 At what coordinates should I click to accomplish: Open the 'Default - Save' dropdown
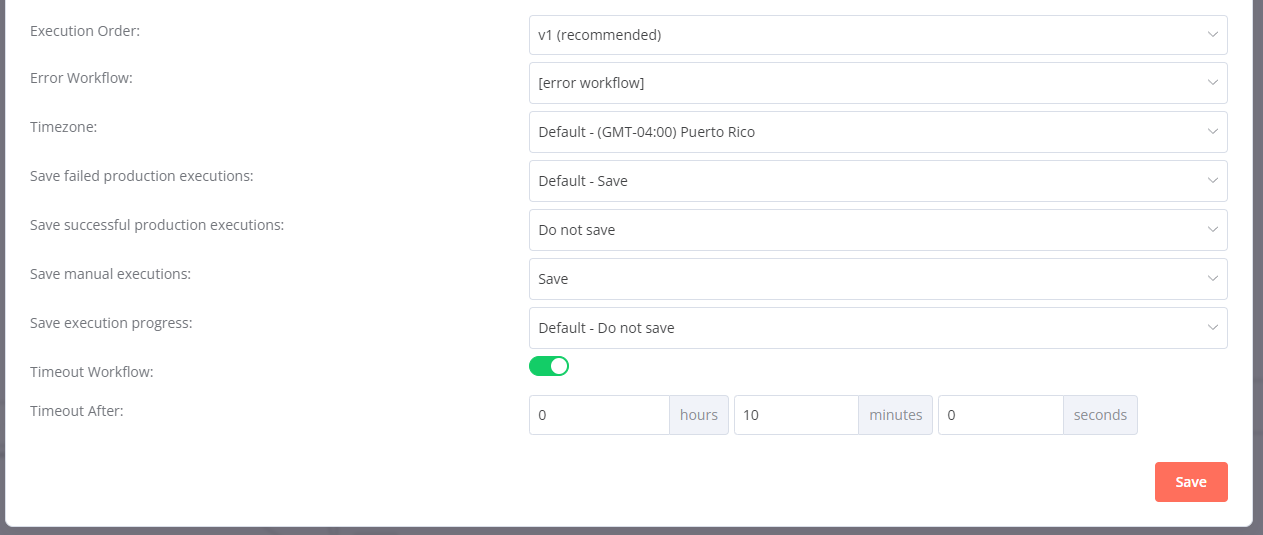coord(860,181)
